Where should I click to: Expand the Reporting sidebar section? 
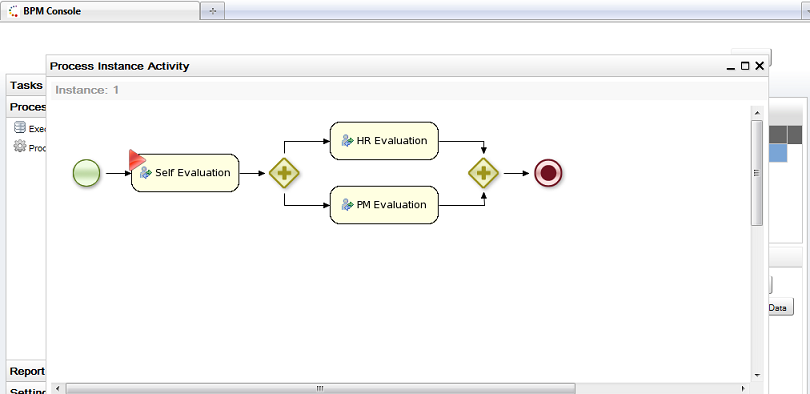[26, 371]
